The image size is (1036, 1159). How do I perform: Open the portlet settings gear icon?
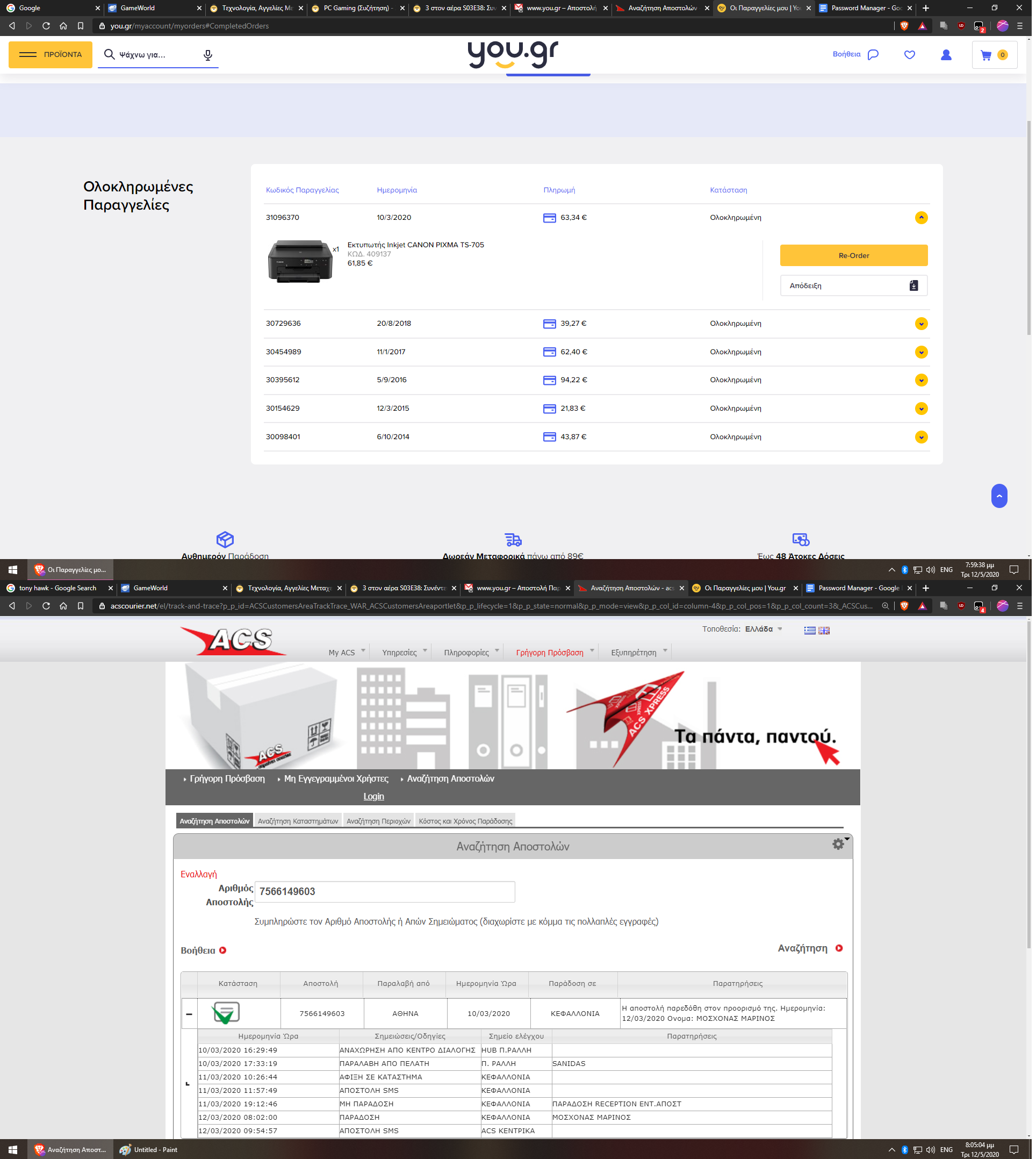click(838, 843)
